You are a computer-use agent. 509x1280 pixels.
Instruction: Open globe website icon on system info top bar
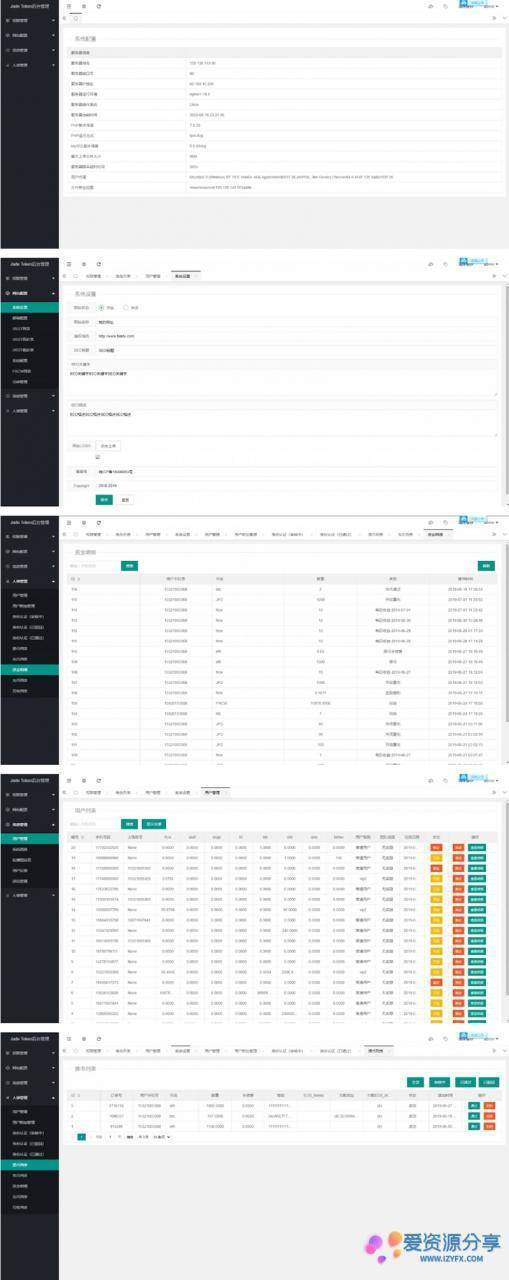click(83, 6)
